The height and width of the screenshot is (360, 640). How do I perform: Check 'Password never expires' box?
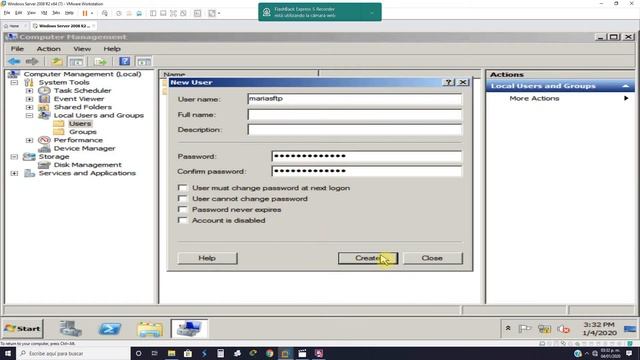(x=182, y=209)
